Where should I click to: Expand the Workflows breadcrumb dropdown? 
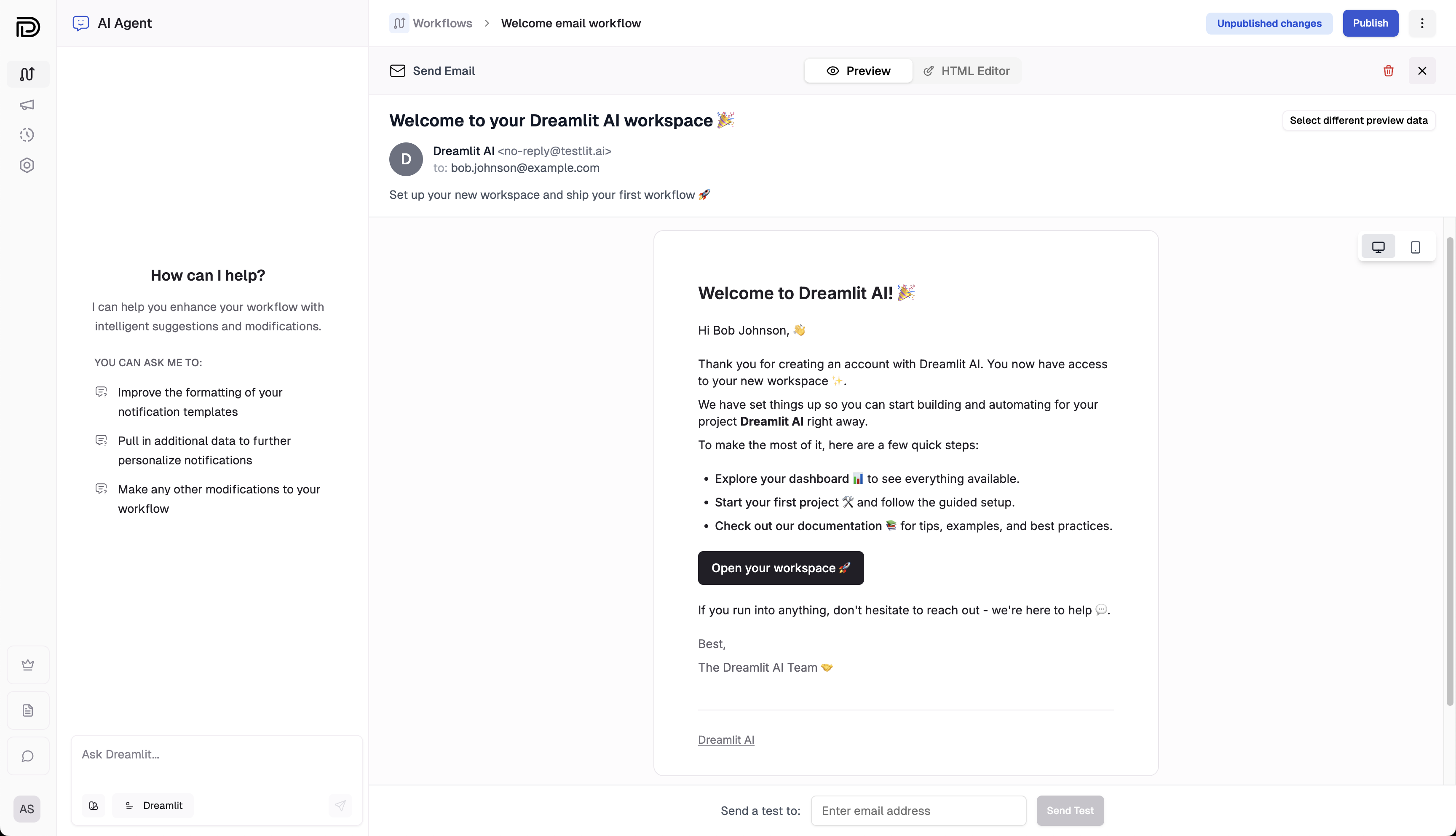(487, 24)
